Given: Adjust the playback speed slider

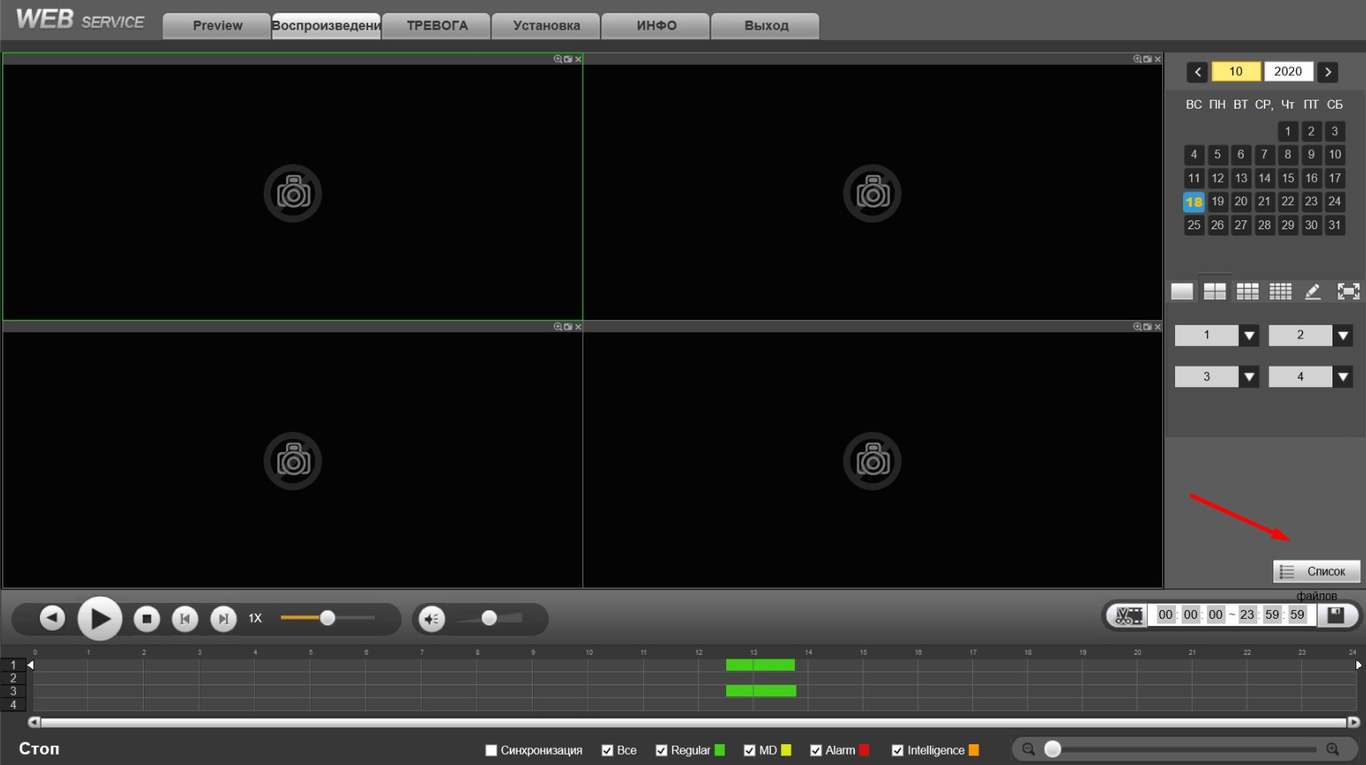Looking at the screenshot, I should 327,618.
